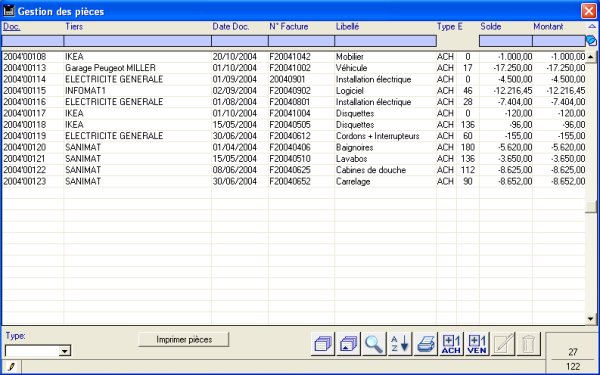Click the A-Z sort icon

point(399,344)
